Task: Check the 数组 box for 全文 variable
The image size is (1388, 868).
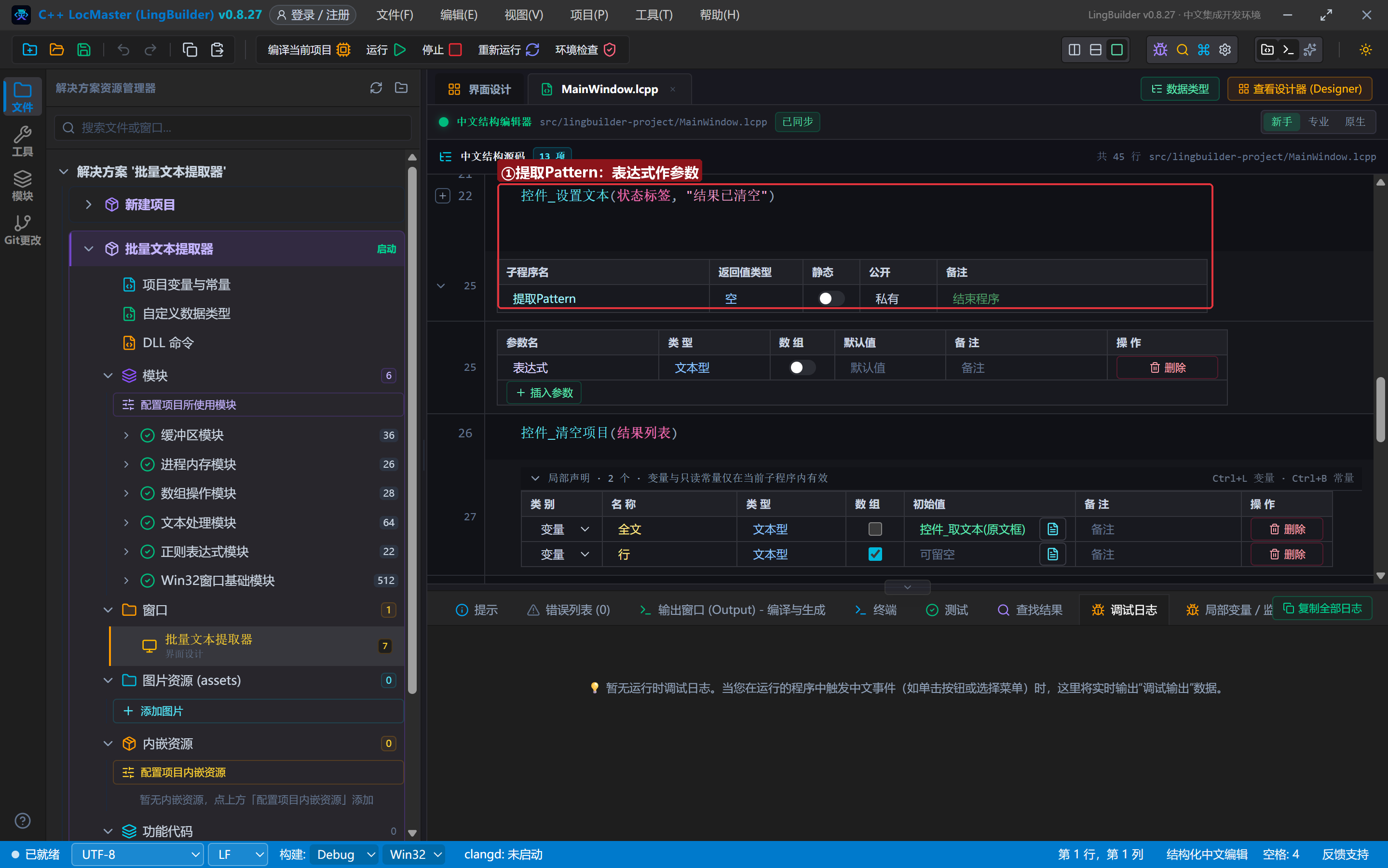Action: point(875,529)
